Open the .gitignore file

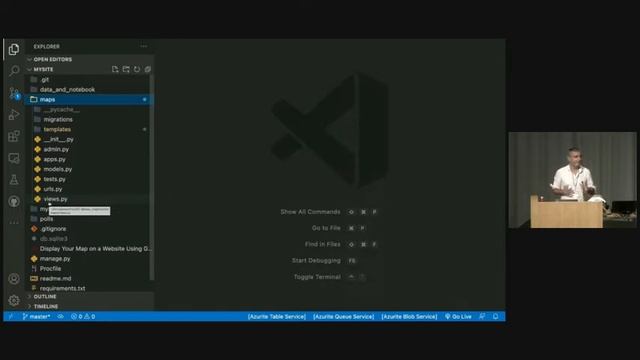[x=88, y=229]
